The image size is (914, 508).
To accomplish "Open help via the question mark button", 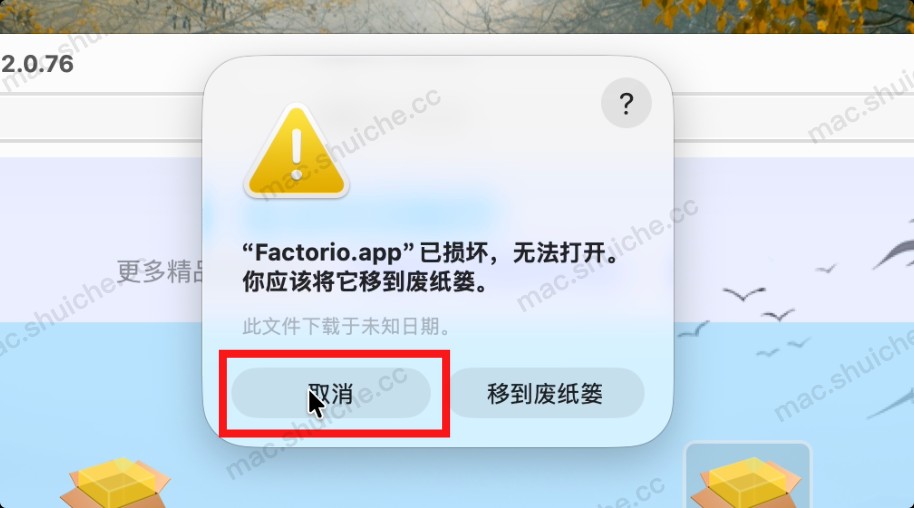I will (626, 103).
